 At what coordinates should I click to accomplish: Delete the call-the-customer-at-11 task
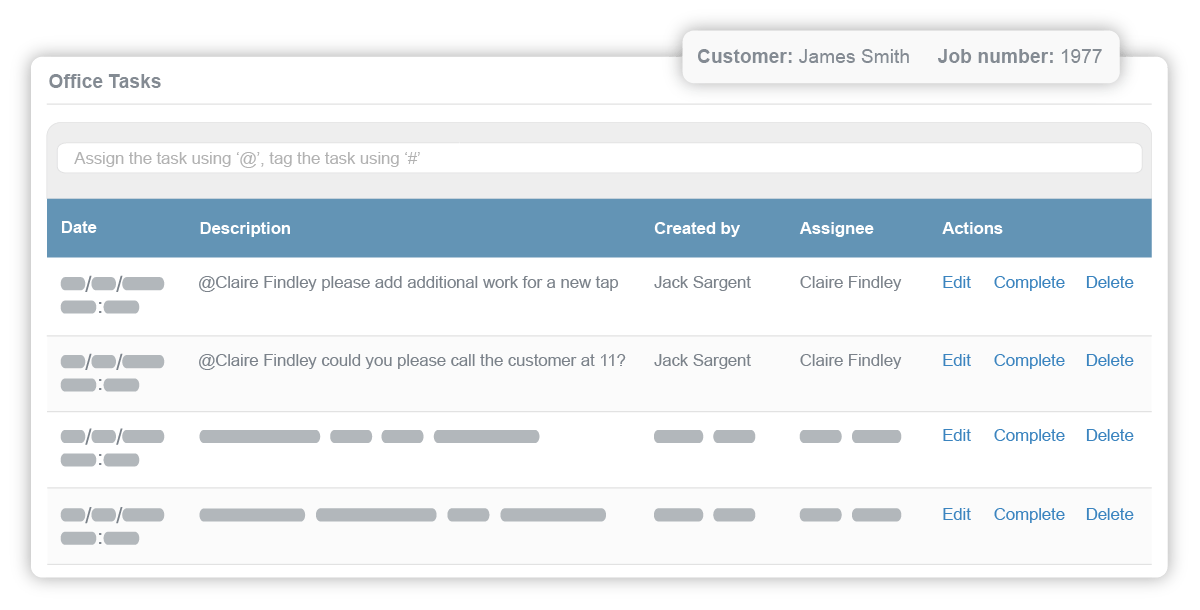(1109, 360)
